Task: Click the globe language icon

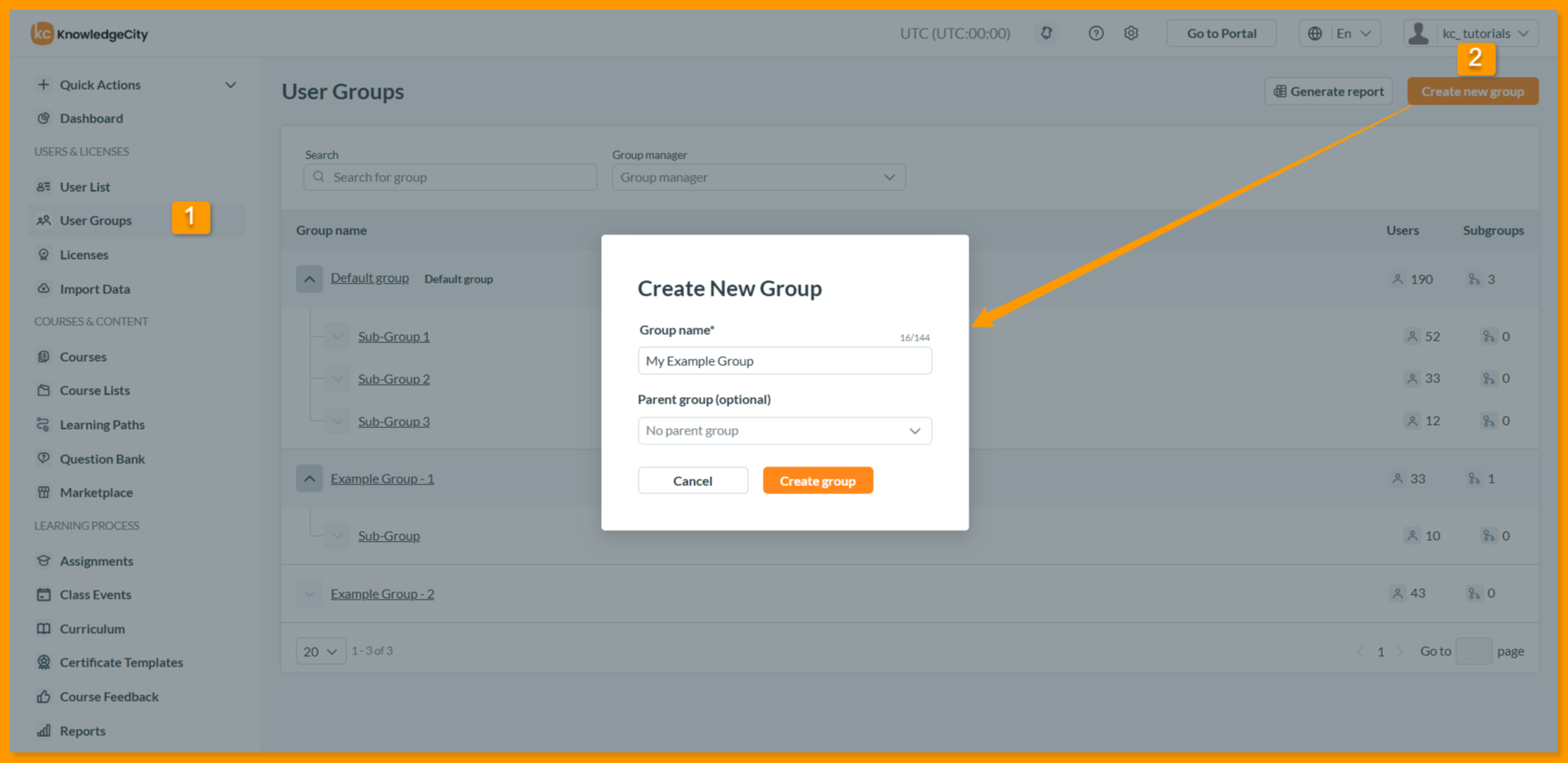Action: coord(1315,33)
